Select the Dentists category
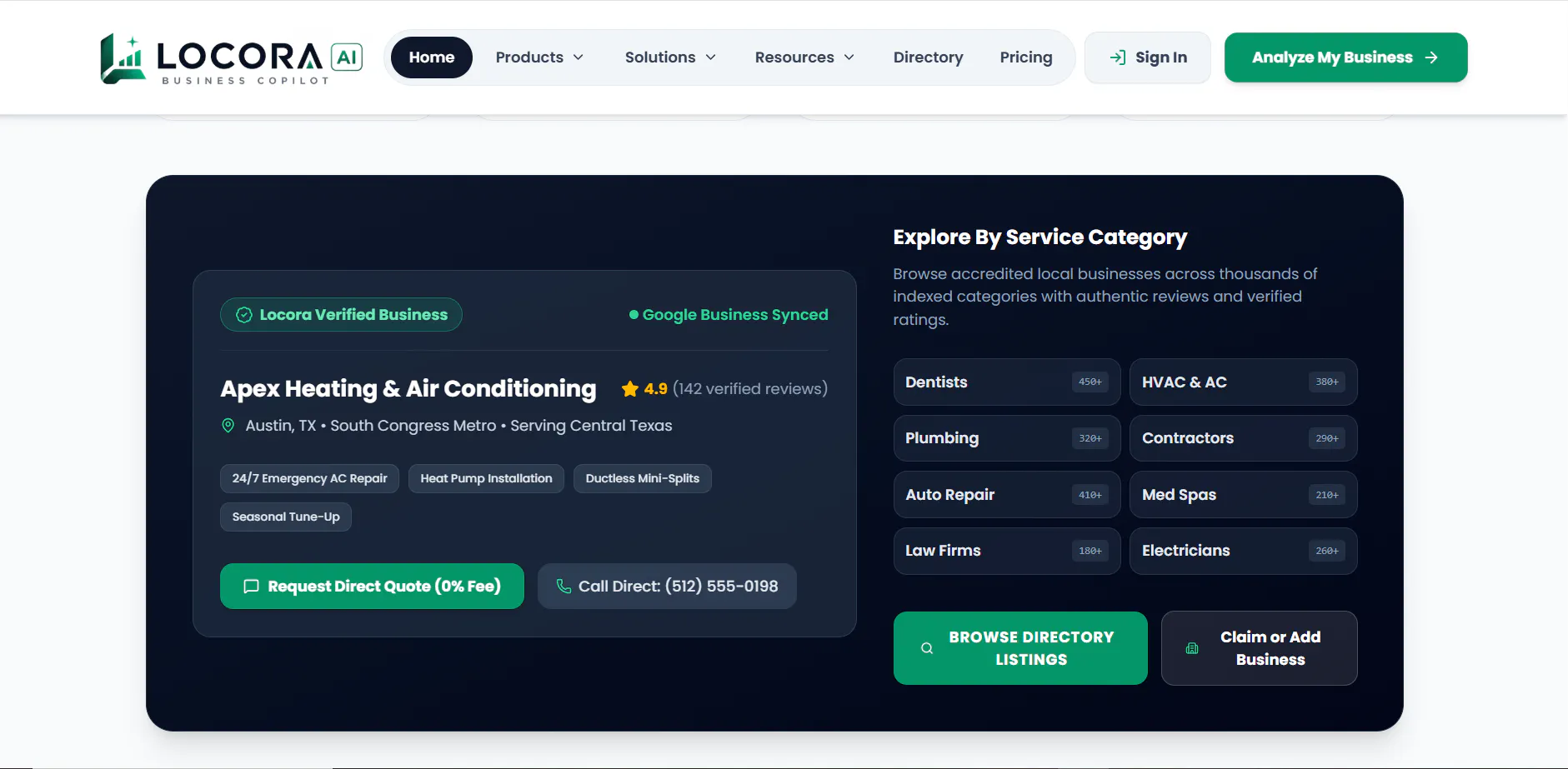The width and height of the screenshot is (1568, 769). point(1007,382)
